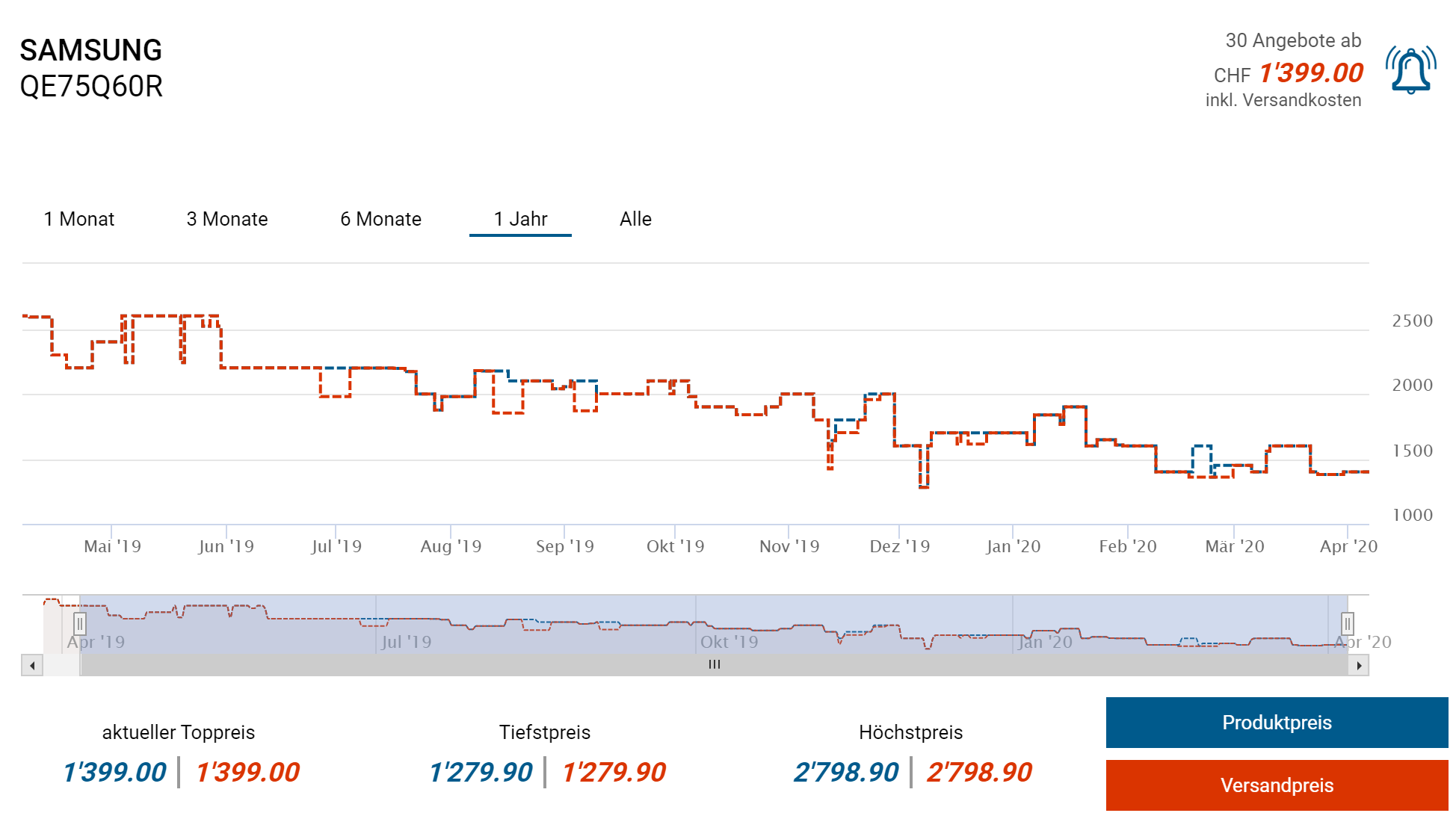Click the scrollbar grip in navigator
The width and height of the screenshot is (1456, 813).
point(714,665)
